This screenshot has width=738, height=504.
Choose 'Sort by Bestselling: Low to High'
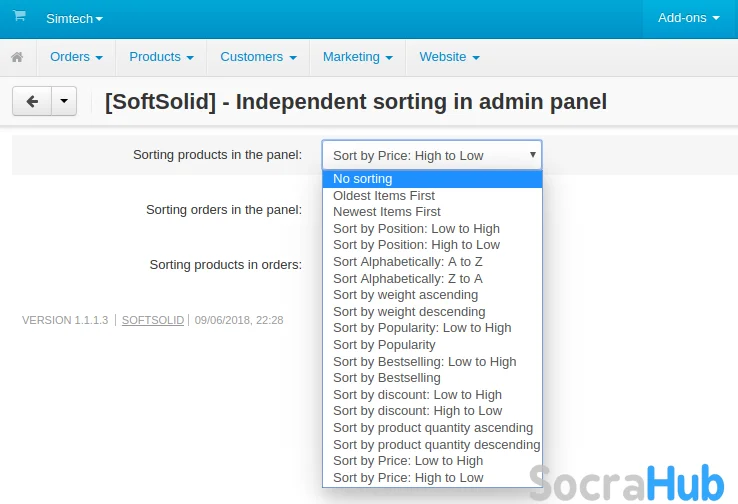tap(424, 361)
